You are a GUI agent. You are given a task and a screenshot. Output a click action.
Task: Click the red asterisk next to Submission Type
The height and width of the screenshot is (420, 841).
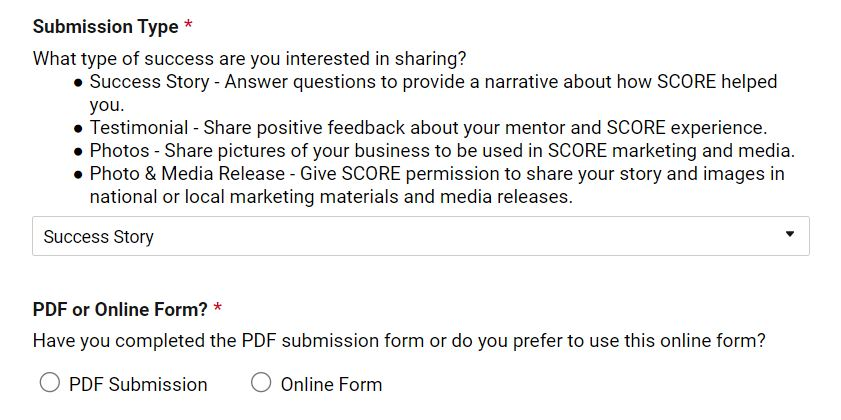[188, 27]
